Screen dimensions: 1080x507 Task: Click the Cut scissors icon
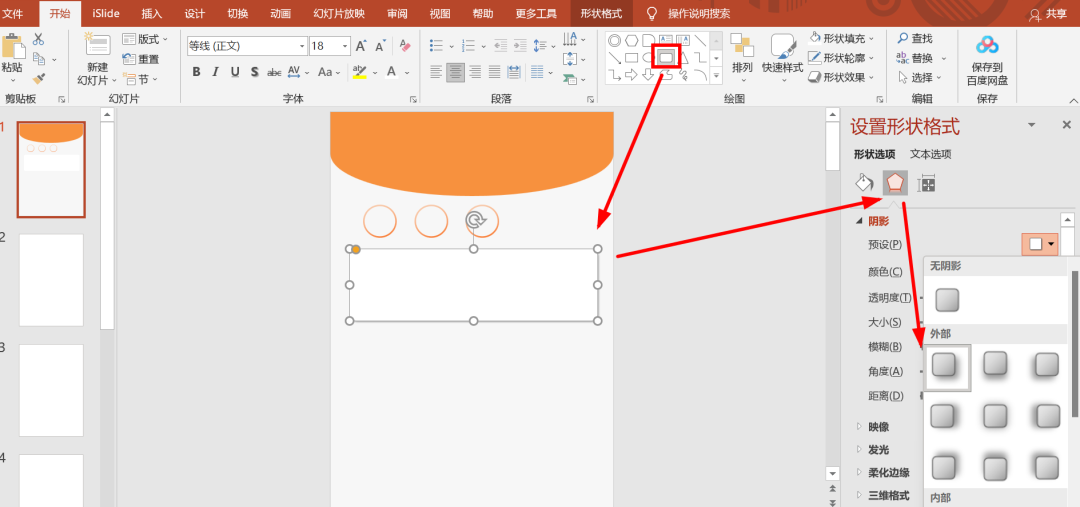coord(39,39)
